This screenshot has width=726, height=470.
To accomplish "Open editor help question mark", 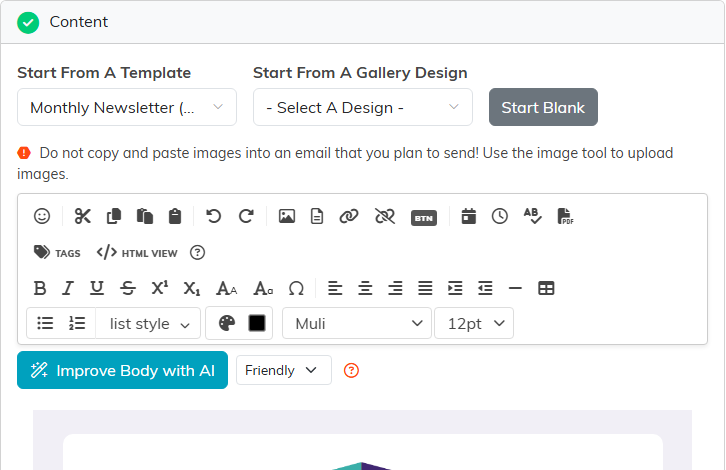I will click(197, 253).
